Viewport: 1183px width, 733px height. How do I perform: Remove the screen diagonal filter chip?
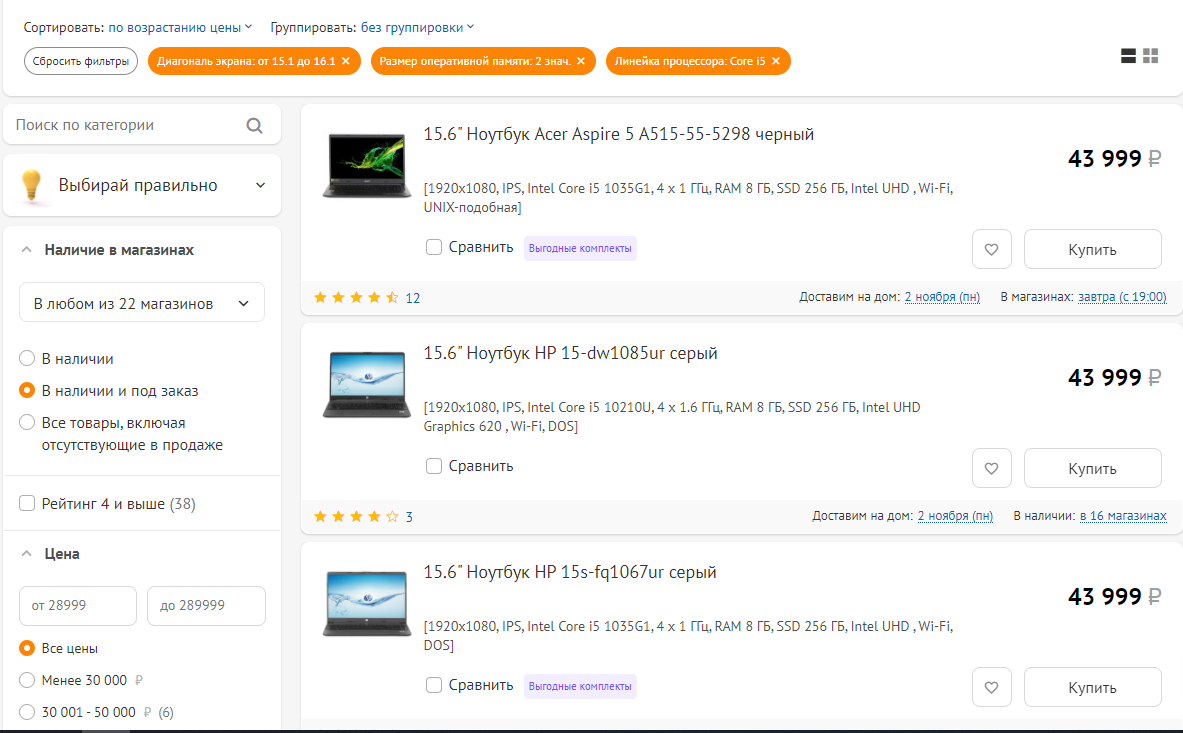(x=346, y=61)
